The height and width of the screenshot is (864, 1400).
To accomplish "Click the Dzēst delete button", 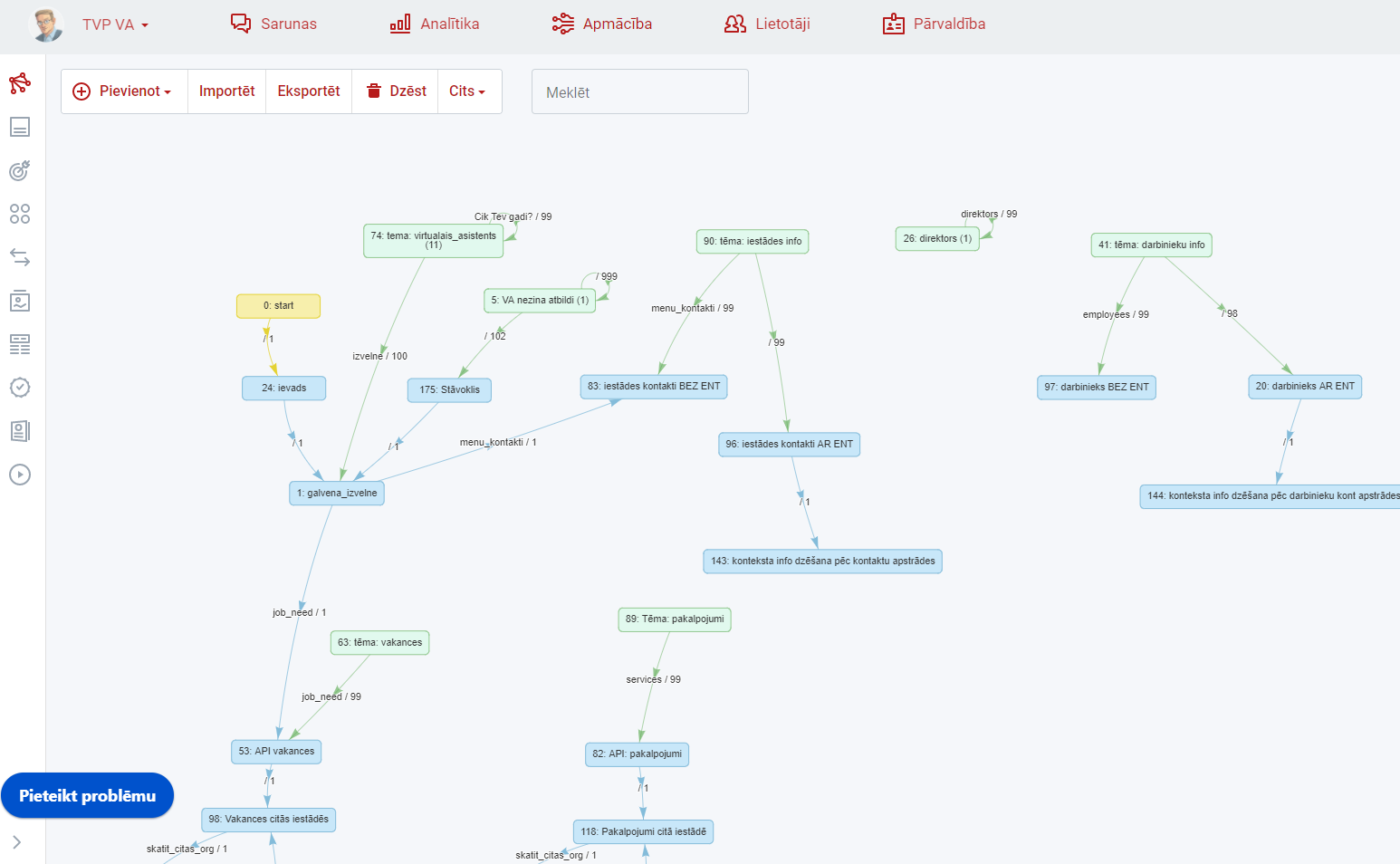I will 396,91.
